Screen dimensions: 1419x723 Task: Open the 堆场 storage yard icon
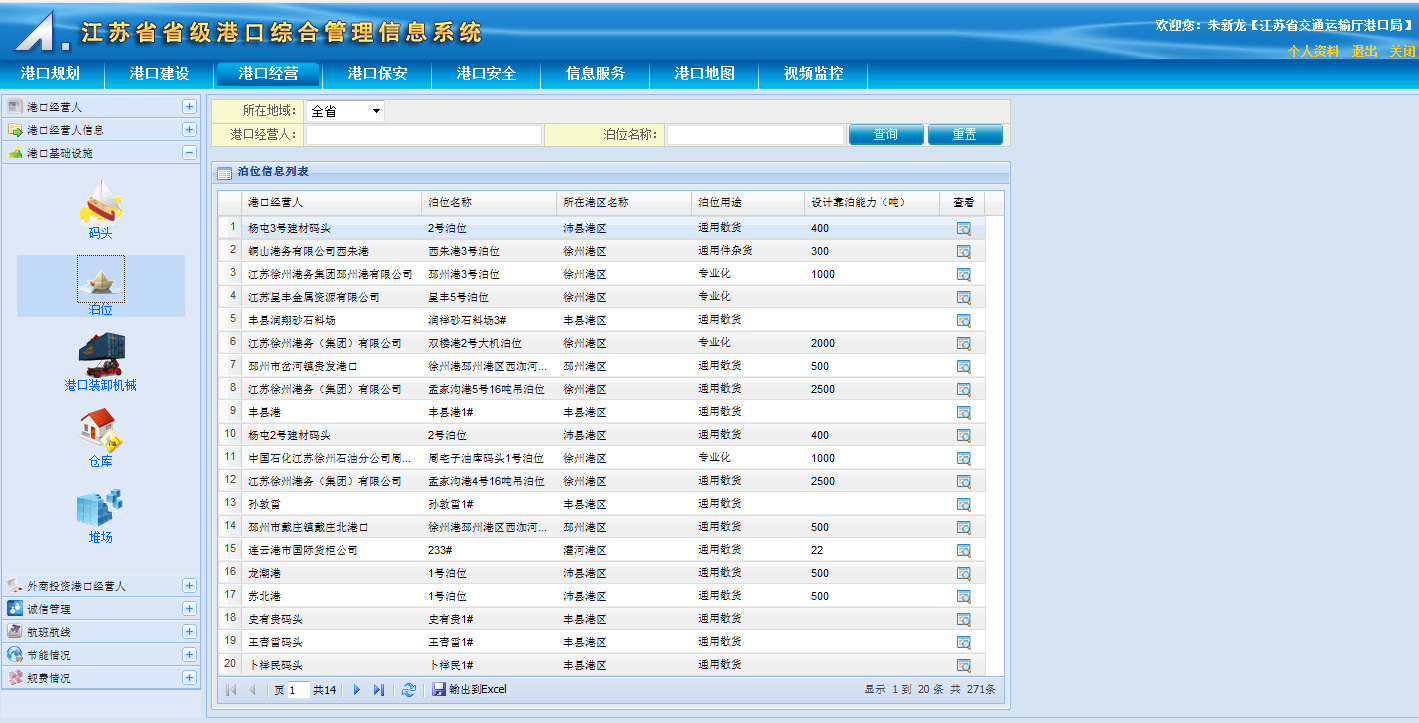pyautogui.click(x=100, y=509)
